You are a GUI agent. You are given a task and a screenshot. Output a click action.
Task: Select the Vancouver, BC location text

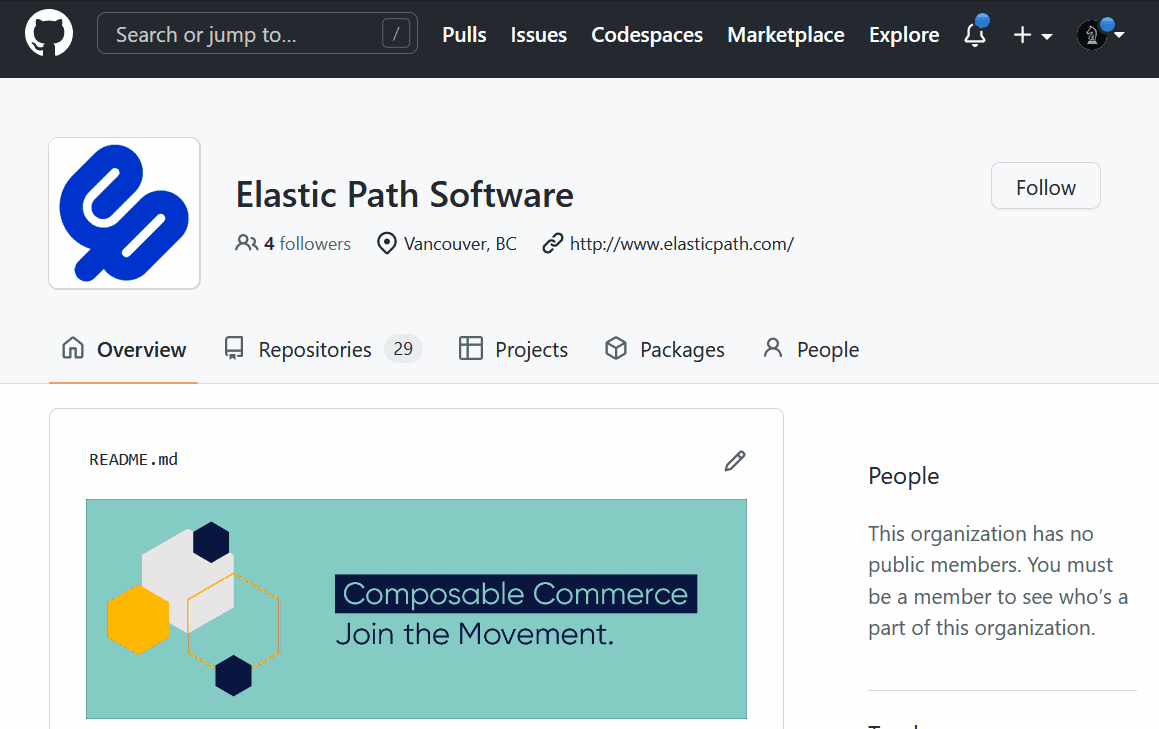coord(460,244)
